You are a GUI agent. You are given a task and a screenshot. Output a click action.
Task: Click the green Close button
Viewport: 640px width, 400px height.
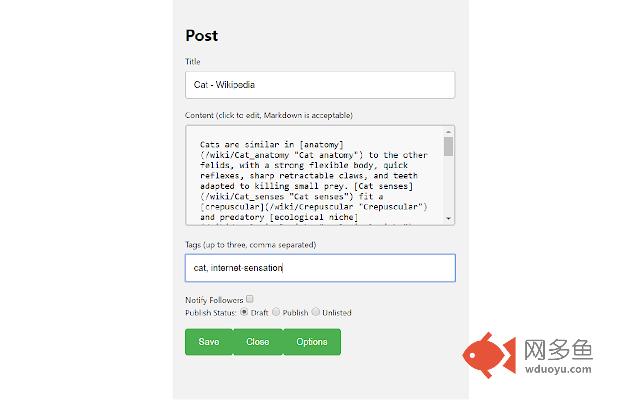(x=258, y=342)
